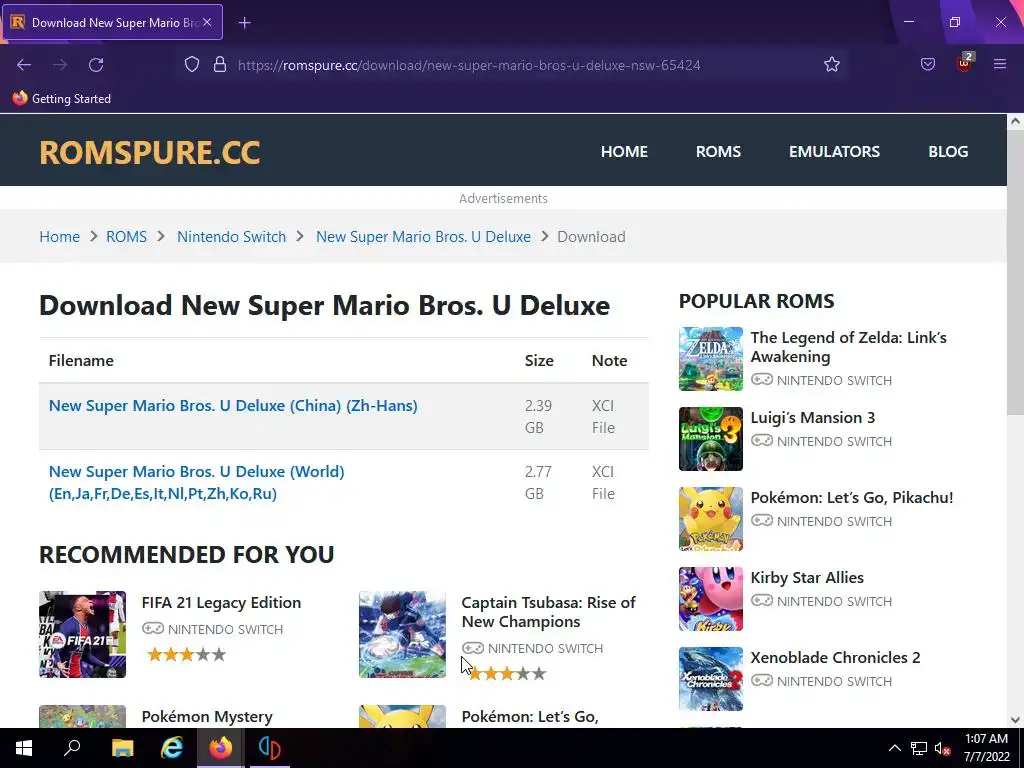Open the BLOG navigation menu item
The width and height of the screenshot is (1024, 768).
948,152
